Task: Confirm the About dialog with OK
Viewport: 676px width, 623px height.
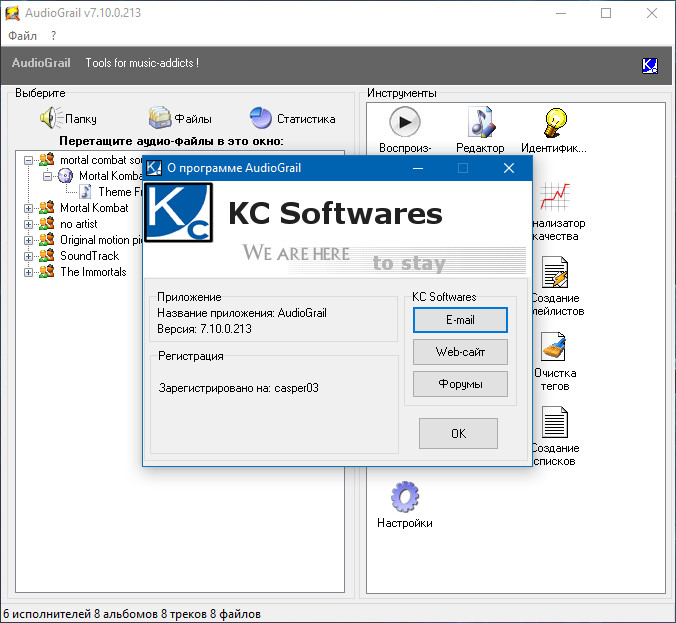Action: pos(458,433)
